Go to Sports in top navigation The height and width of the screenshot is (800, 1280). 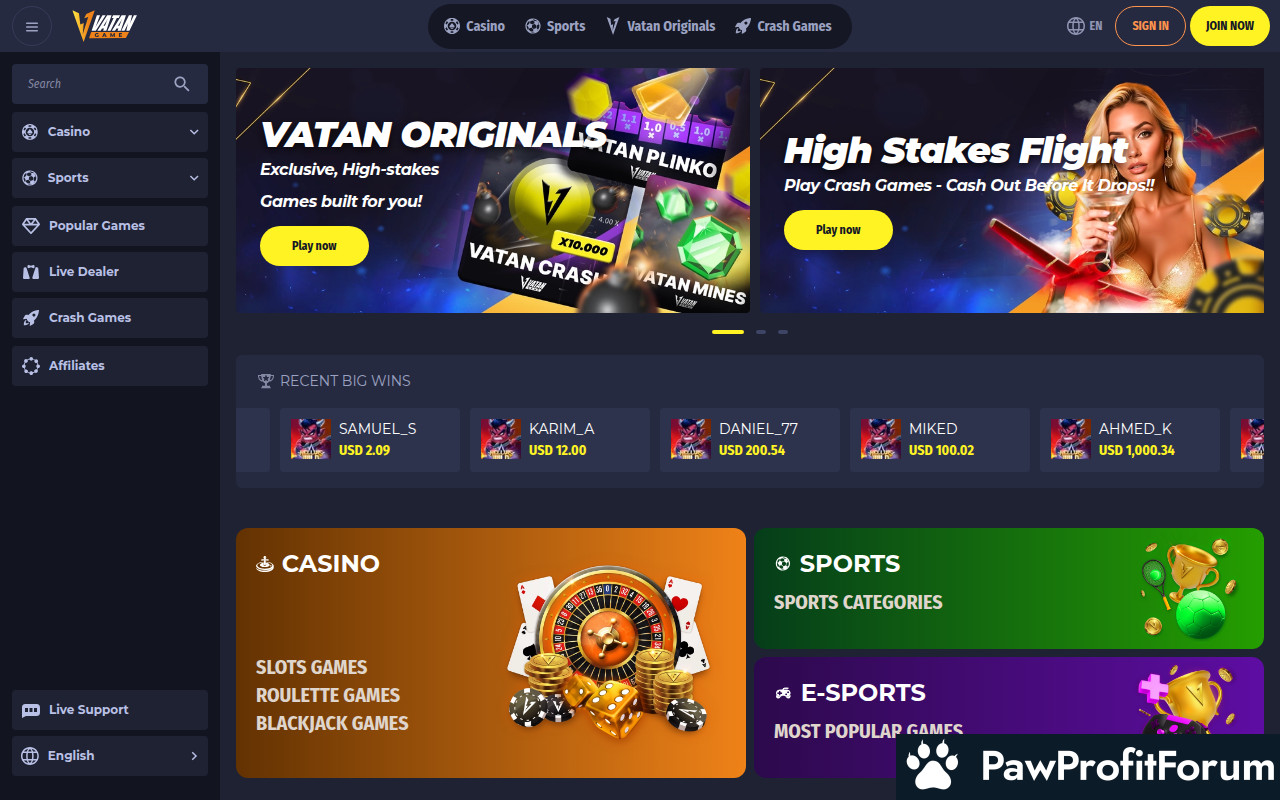[555, 26]
